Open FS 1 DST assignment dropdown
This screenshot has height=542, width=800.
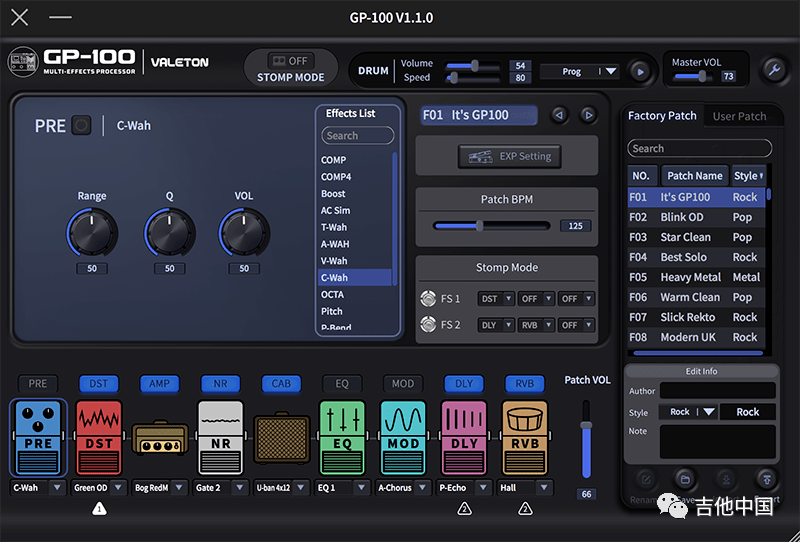click(496, 299)
